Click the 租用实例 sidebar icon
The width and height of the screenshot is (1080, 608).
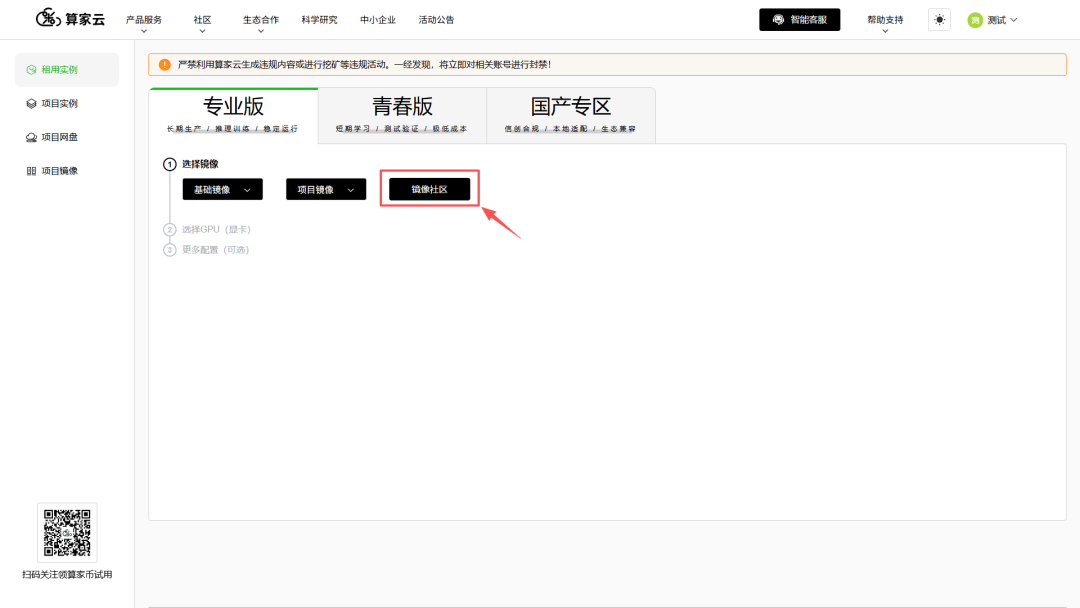point(31,70)
